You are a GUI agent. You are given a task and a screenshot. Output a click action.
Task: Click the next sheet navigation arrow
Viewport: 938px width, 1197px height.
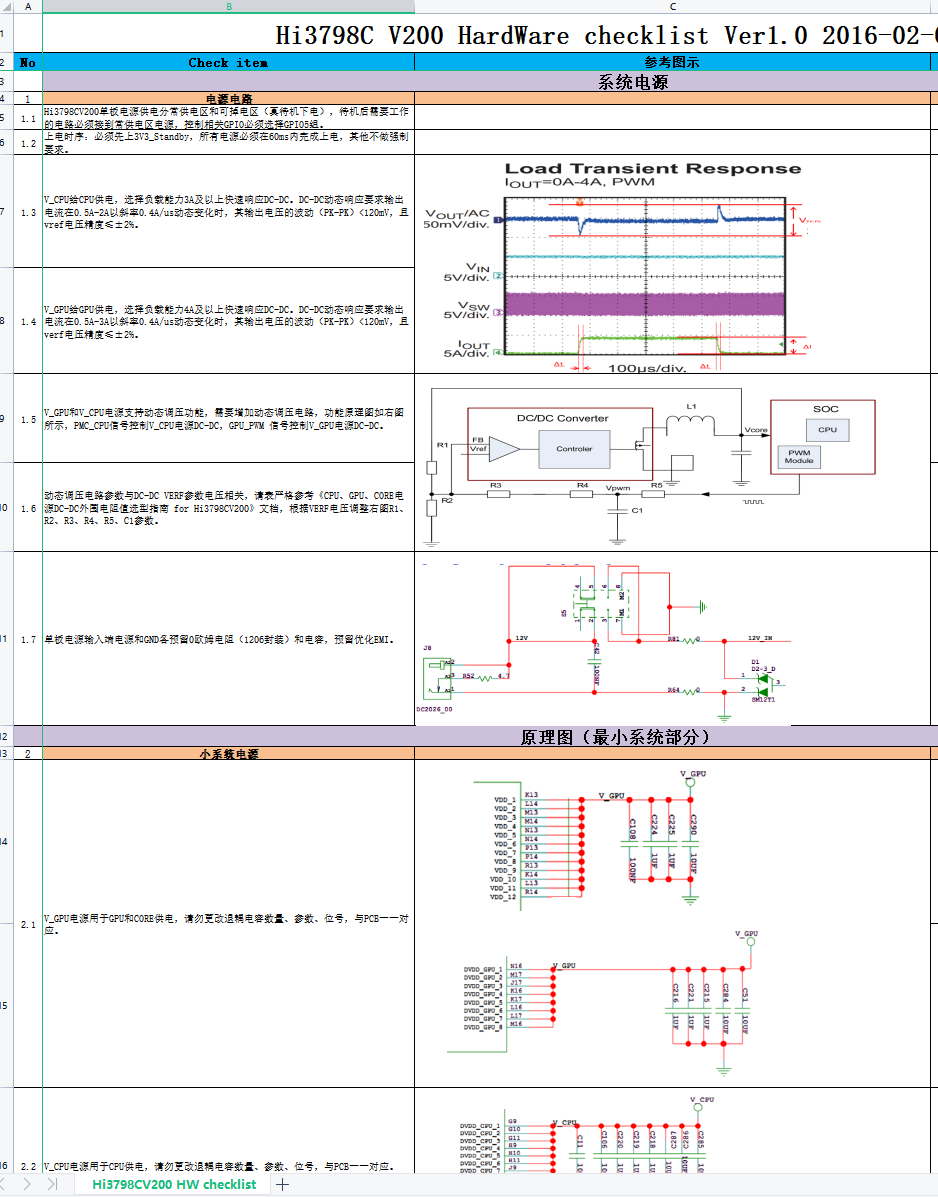pyautogui.click(x=27, y=1184)
